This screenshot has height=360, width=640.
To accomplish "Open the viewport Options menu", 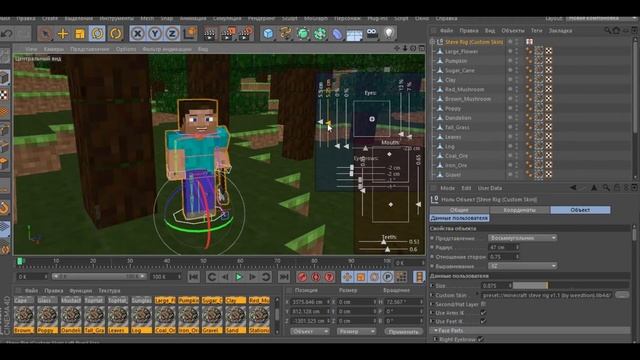I will tap(126, 49).
